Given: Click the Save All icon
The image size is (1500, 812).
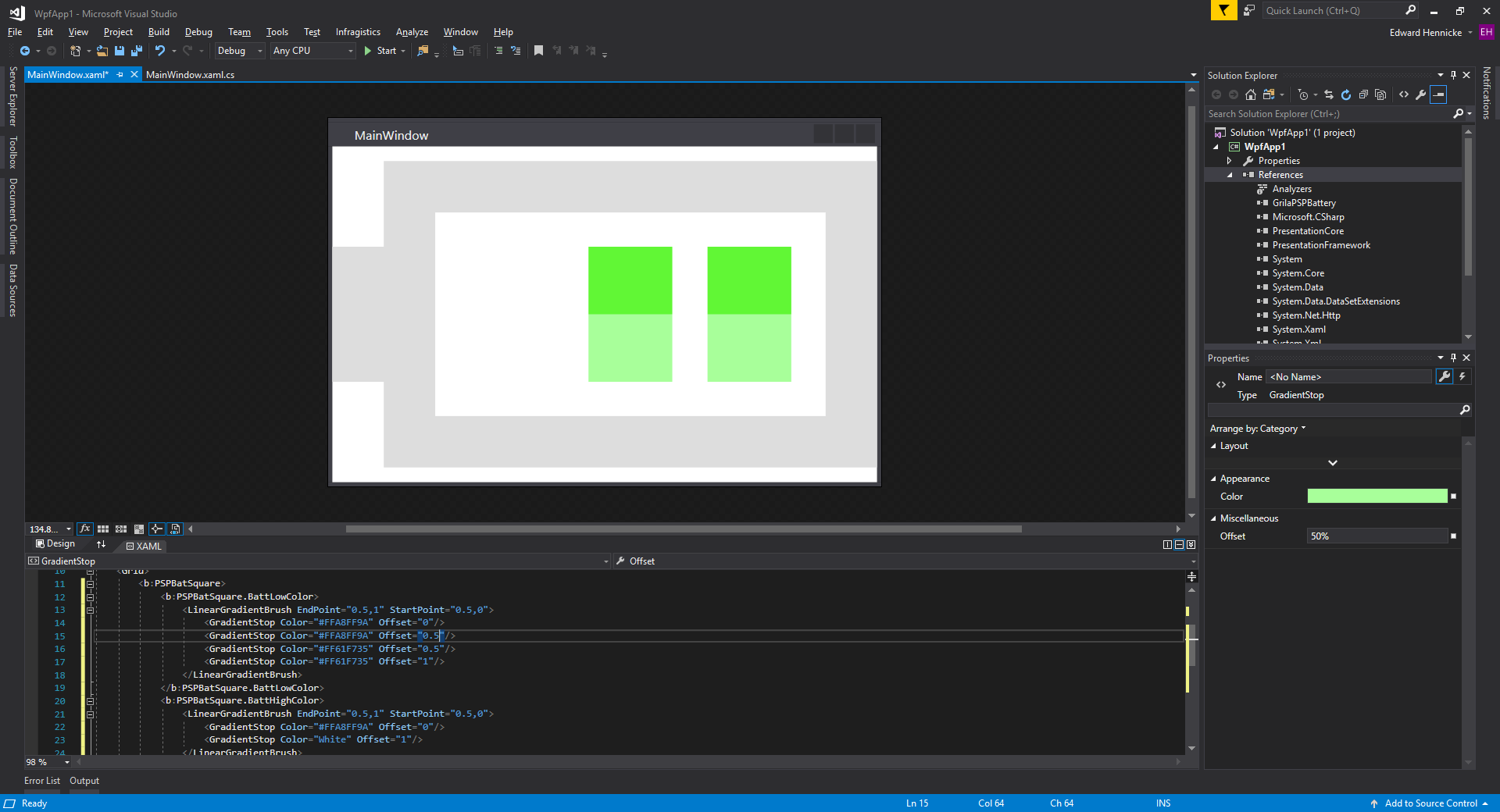Looking at the screenshot, I should (x=137, y=51).
